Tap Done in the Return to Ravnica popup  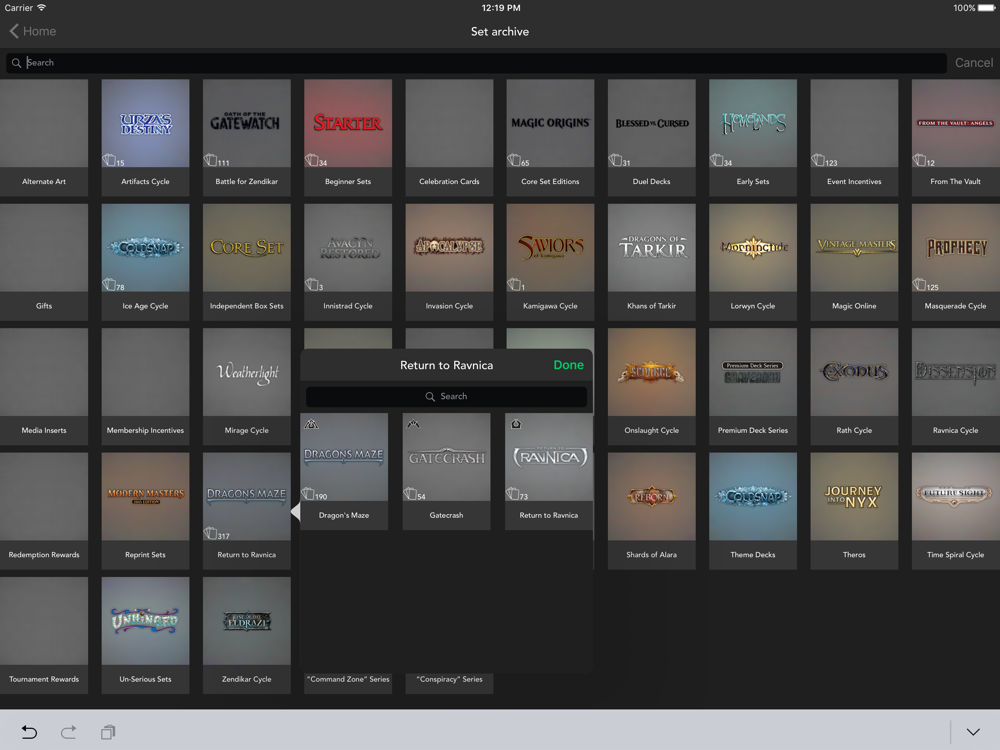[568, 365]
